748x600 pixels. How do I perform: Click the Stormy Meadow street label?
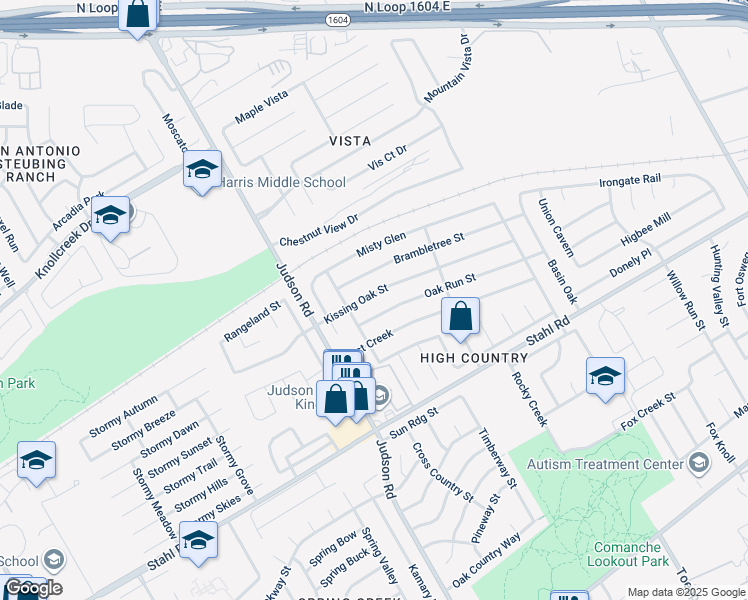click(x=154, y=504)
